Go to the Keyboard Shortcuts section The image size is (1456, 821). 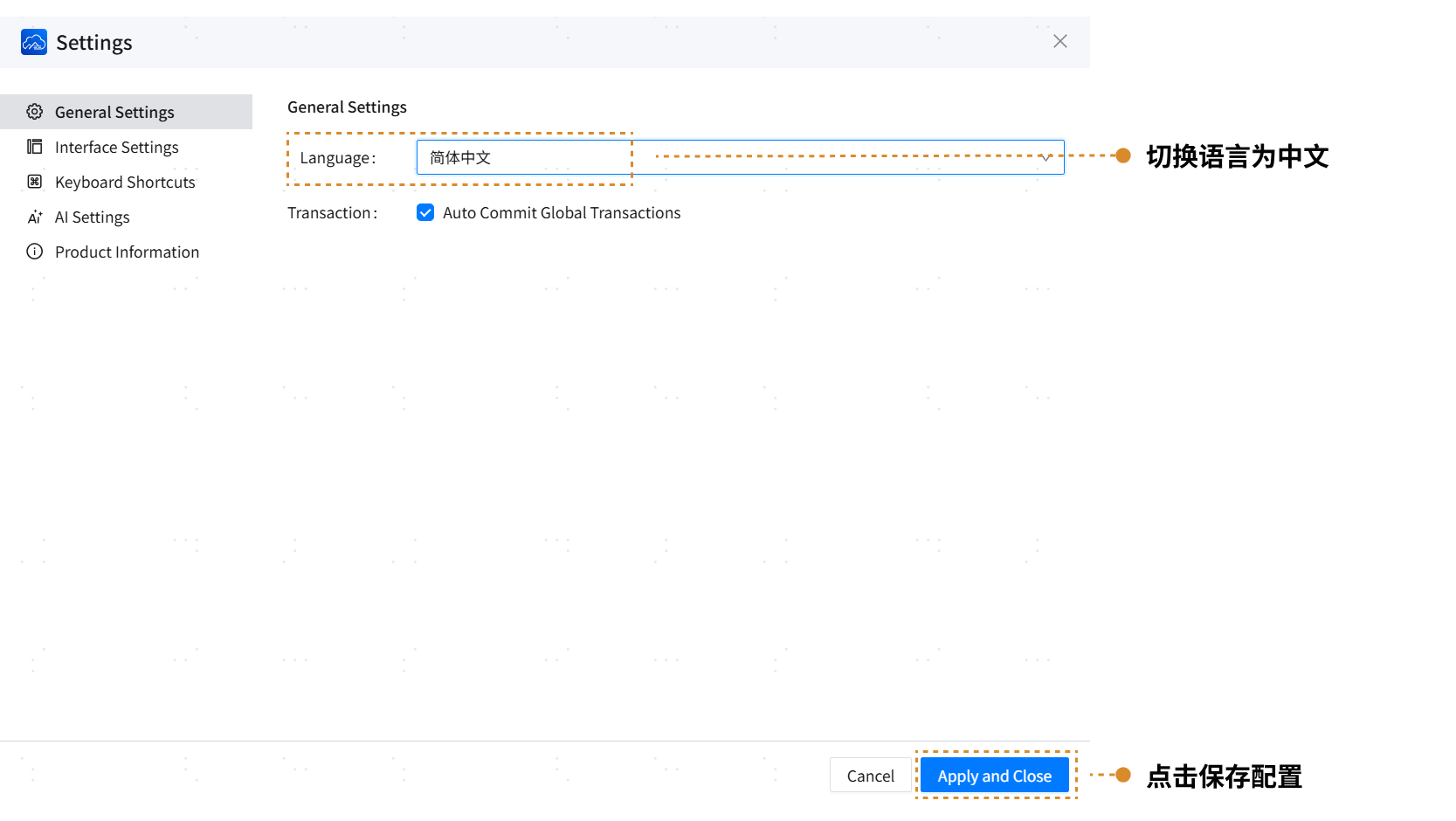click(x=125, y=182)
